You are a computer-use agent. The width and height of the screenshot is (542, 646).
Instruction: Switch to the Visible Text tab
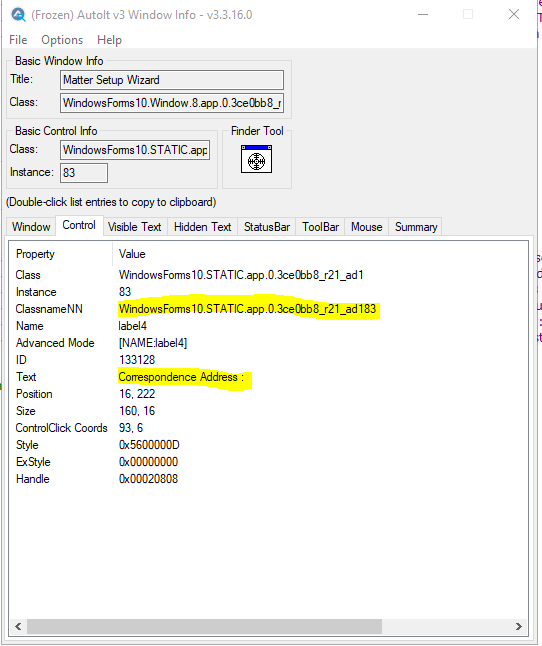point(135,227)
